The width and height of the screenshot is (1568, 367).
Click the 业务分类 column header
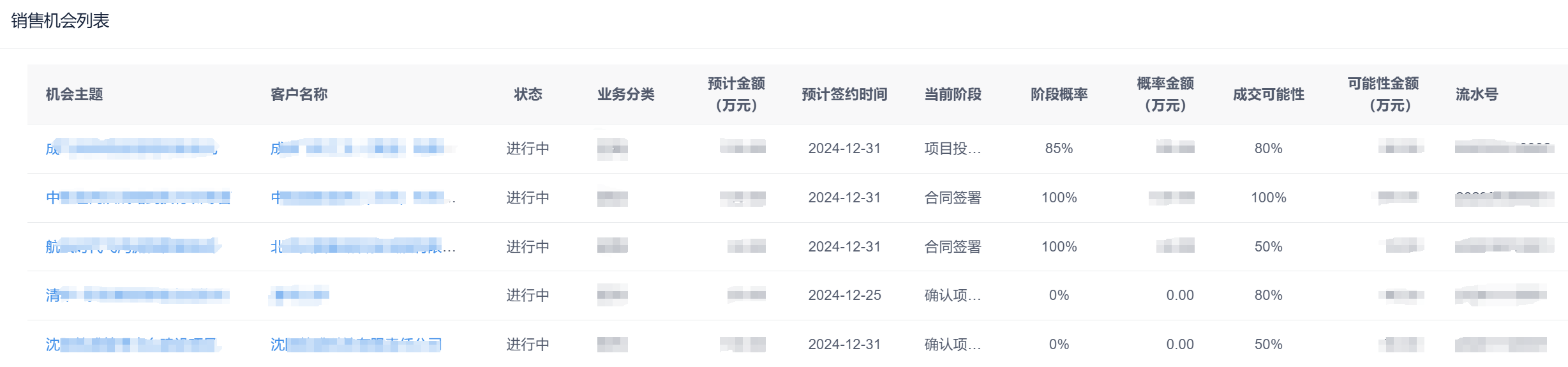(626, 94)
